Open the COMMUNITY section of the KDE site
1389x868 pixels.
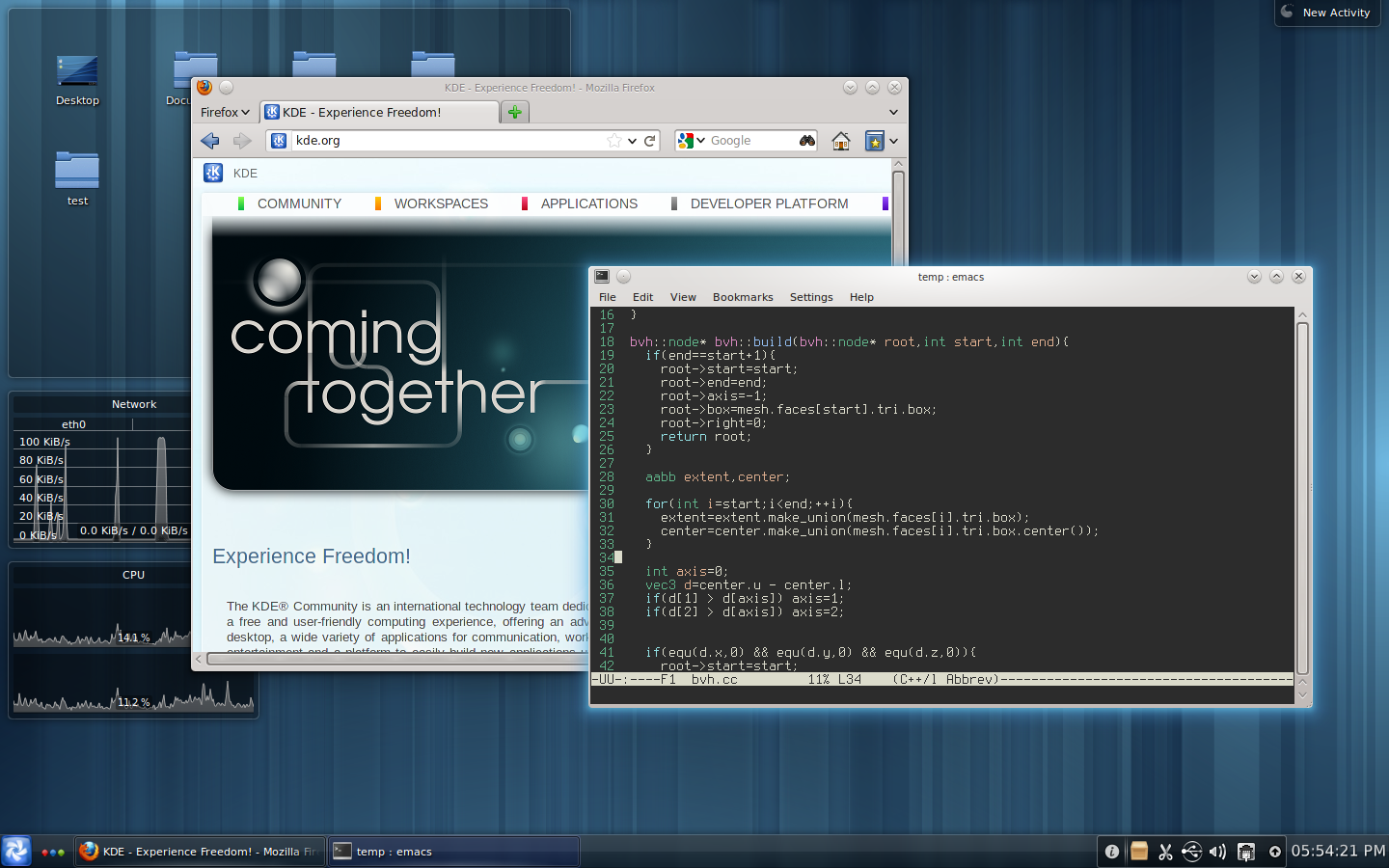pyautogui.click(x=299, y=203)
